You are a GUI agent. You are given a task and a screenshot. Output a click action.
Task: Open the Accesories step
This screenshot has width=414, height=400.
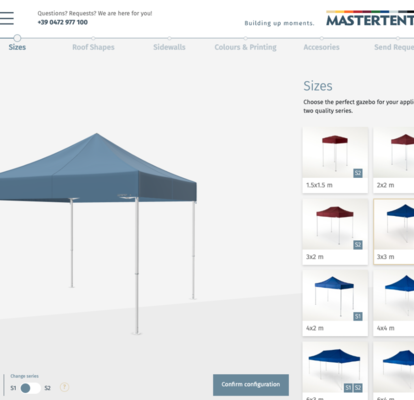tap(321, 47)
